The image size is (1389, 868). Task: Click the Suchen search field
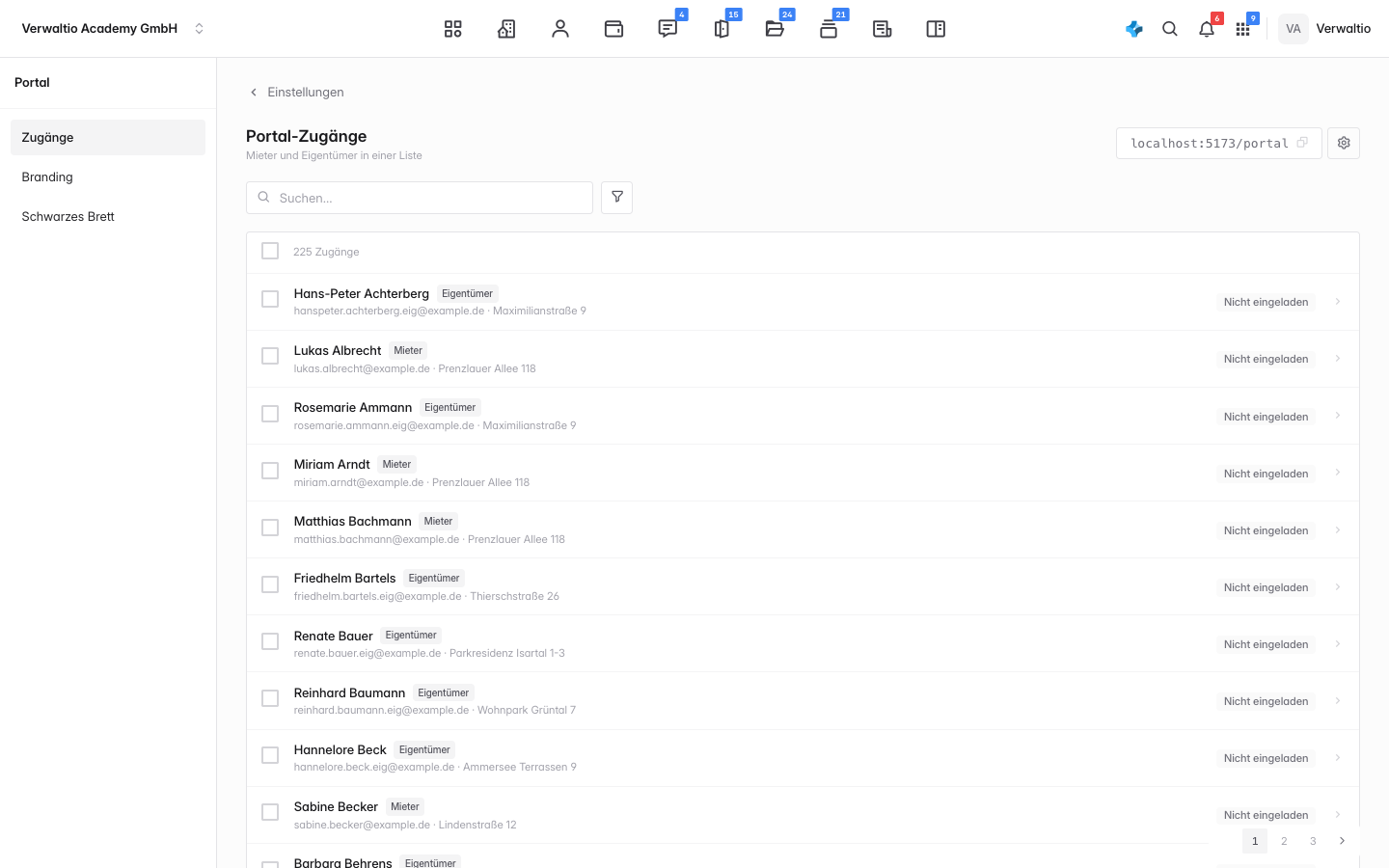[420, 198]
